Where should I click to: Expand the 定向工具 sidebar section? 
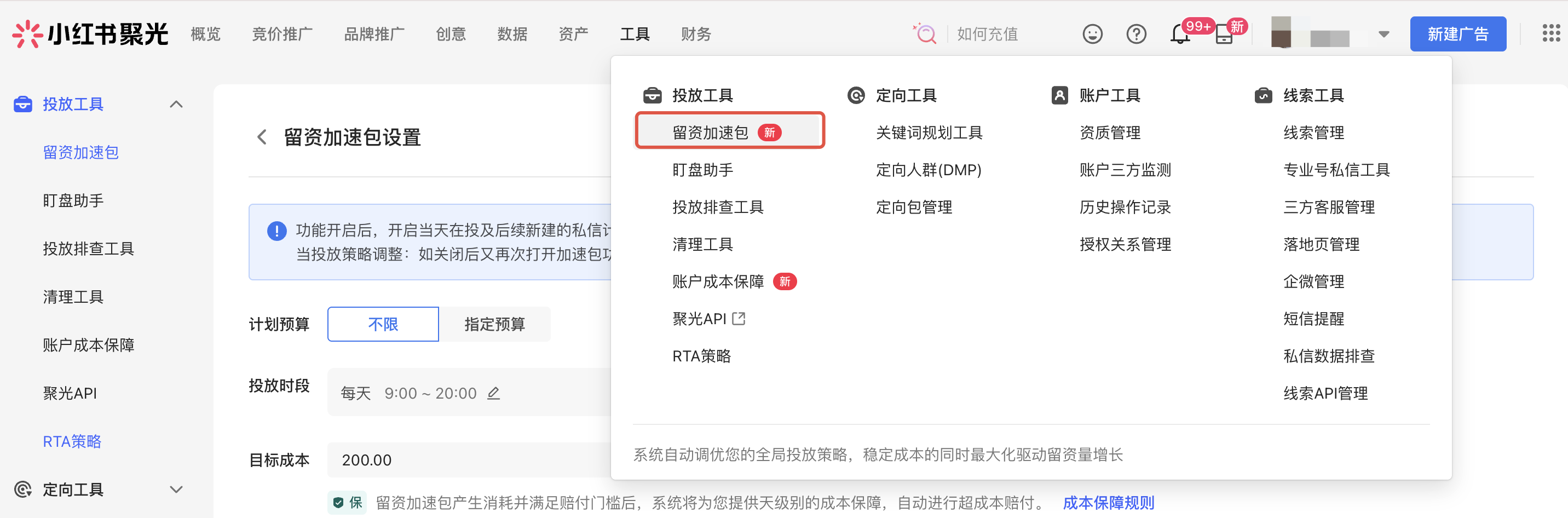click(176, 490)
